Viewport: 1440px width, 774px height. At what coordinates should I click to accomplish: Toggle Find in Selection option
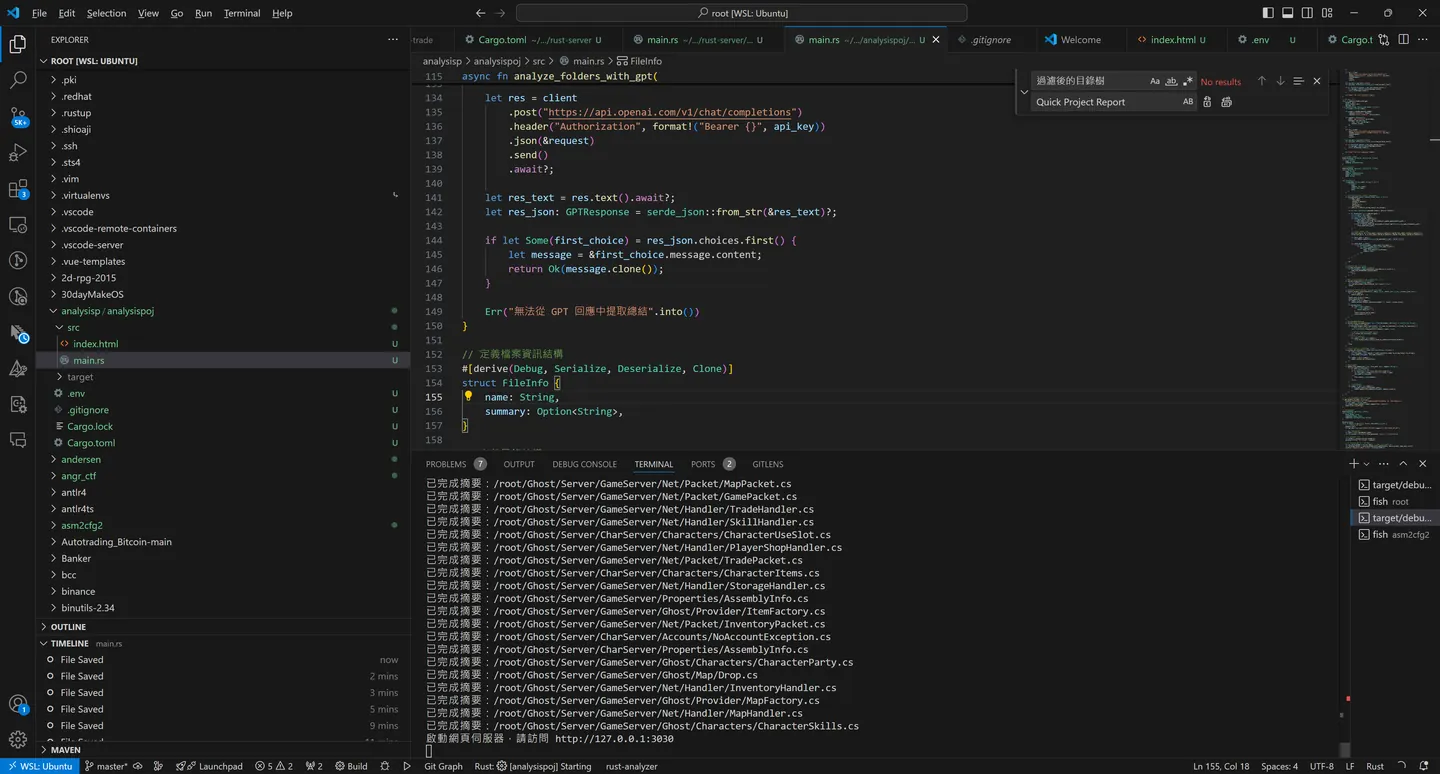click(1298, 81)
